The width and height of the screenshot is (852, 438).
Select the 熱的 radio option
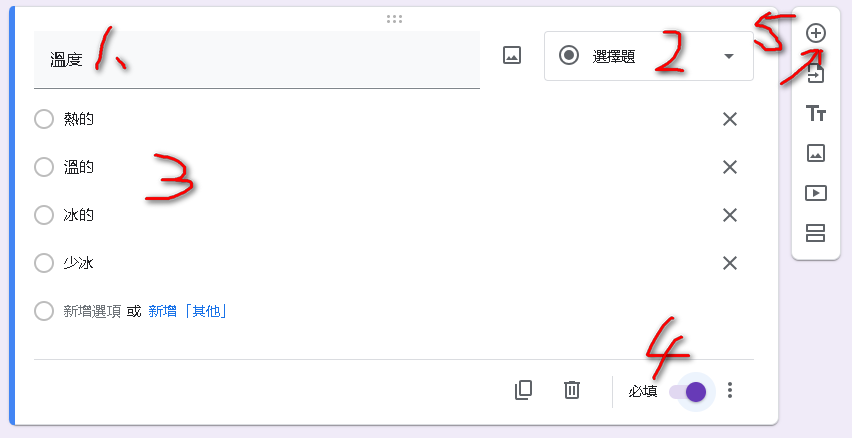(43, 119)
